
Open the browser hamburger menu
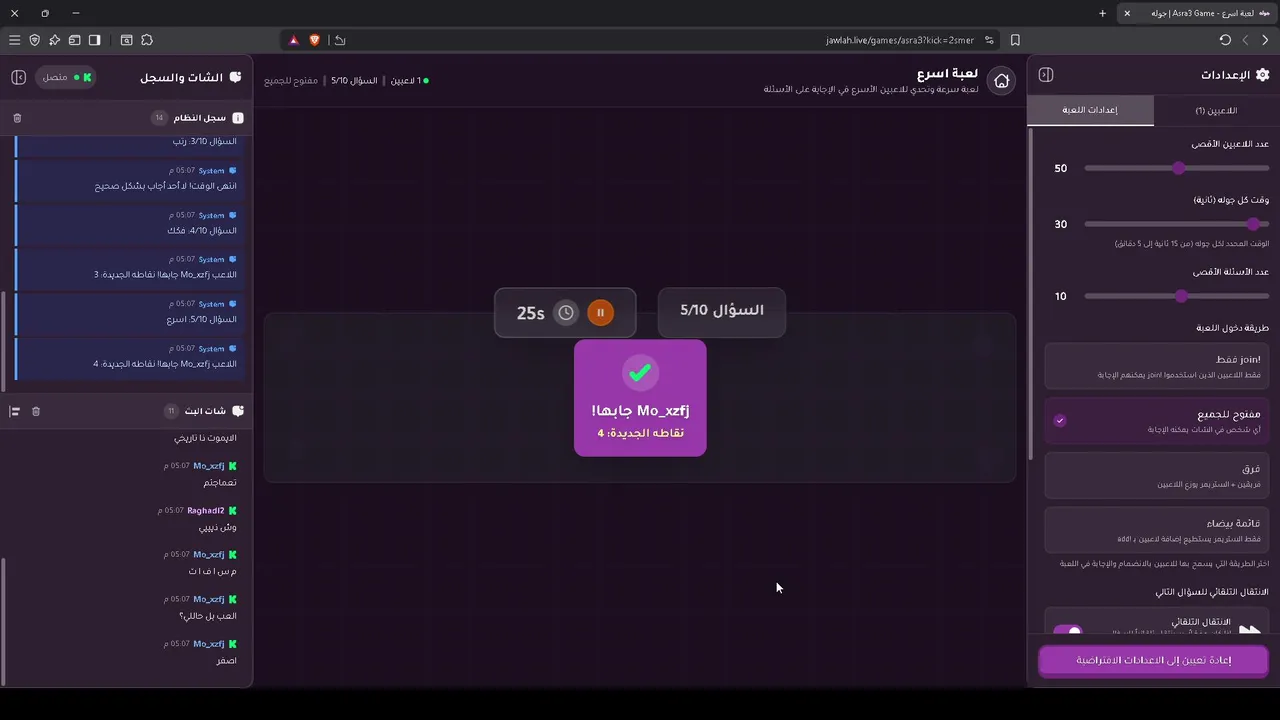14,40
